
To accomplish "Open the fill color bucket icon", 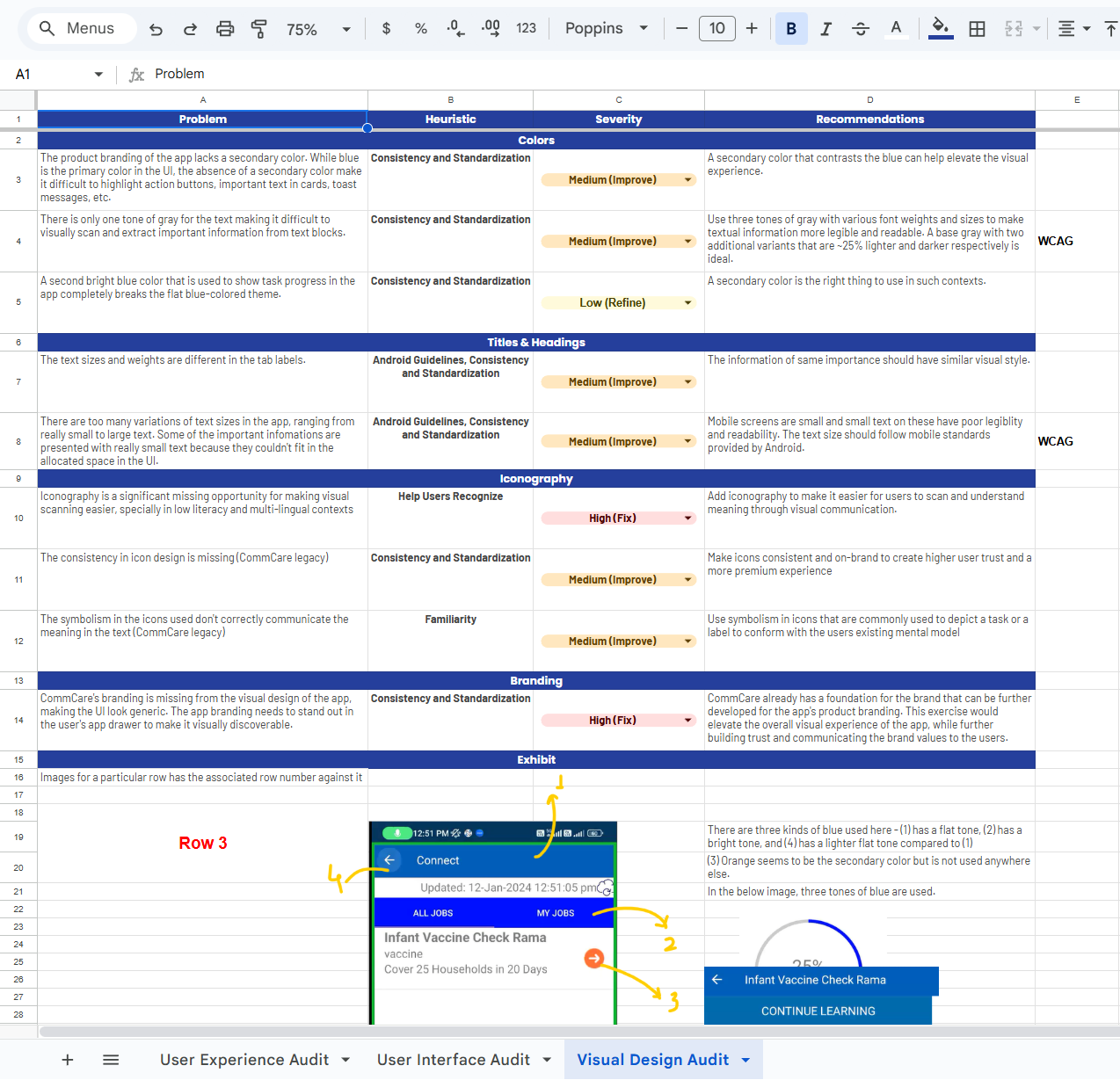I will pyautogui.click(x=941, y=28).
